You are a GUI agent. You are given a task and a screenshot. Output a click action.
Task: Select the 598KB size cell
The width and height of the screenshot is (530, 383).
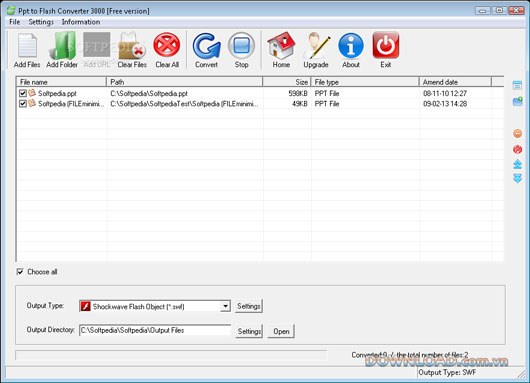click(298, 93)
